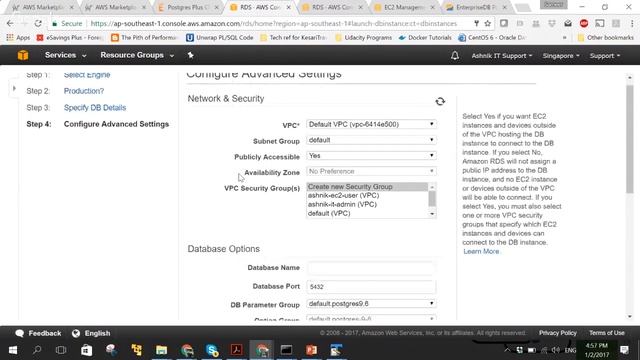Open the Other bookmarks folder
Viewport: 640px width, 360px height.
606,38
